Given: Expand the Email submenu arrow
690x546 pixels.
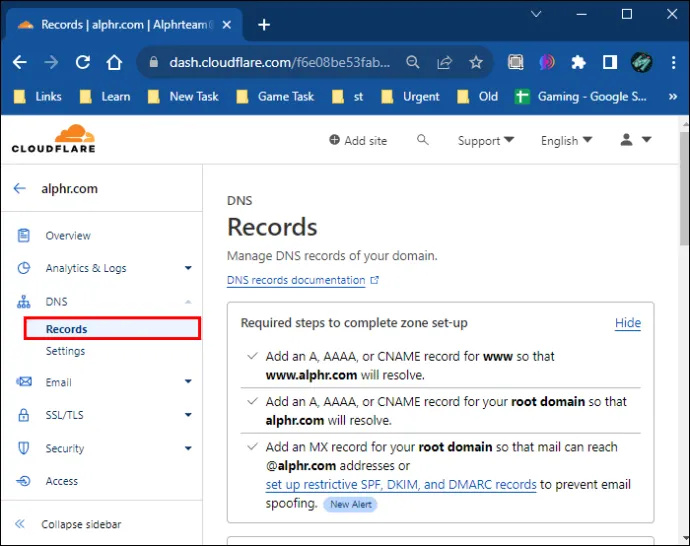Looking at the screenshot, I should [188, 381].
